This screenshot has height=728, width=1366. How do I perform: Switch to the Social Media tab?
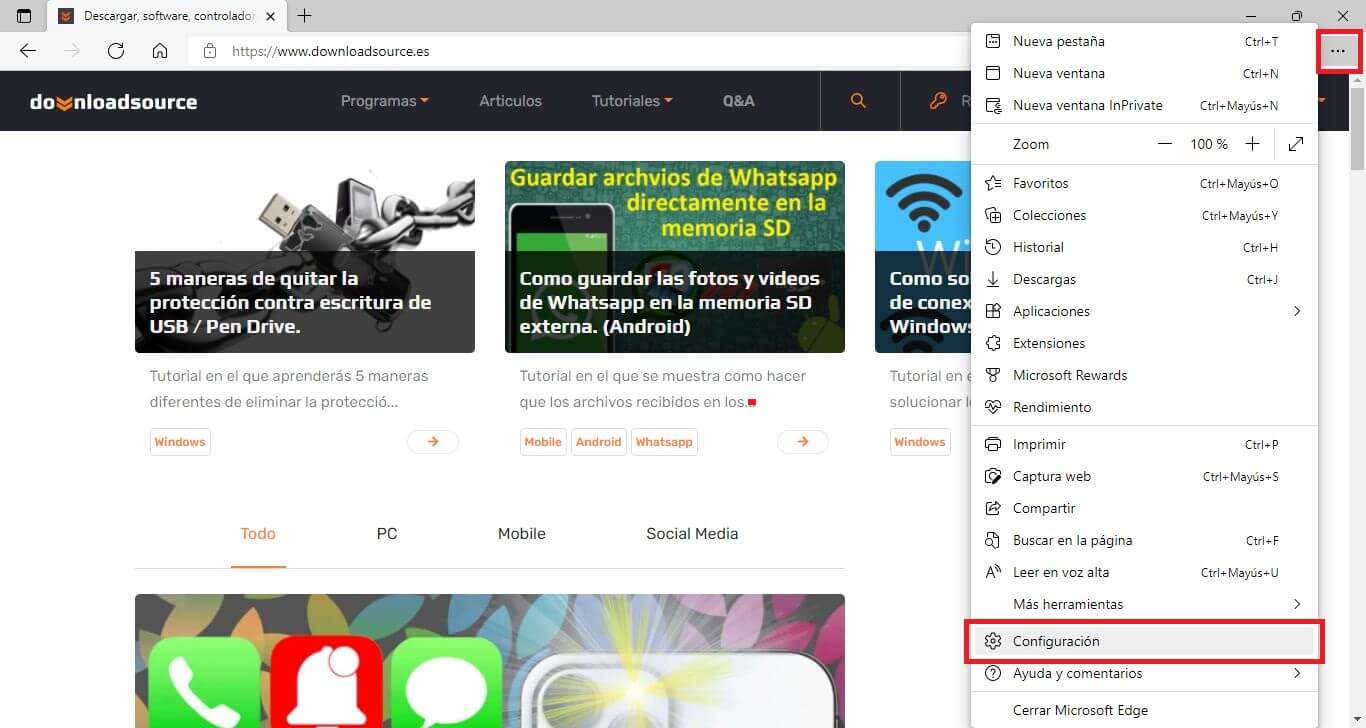692,534
